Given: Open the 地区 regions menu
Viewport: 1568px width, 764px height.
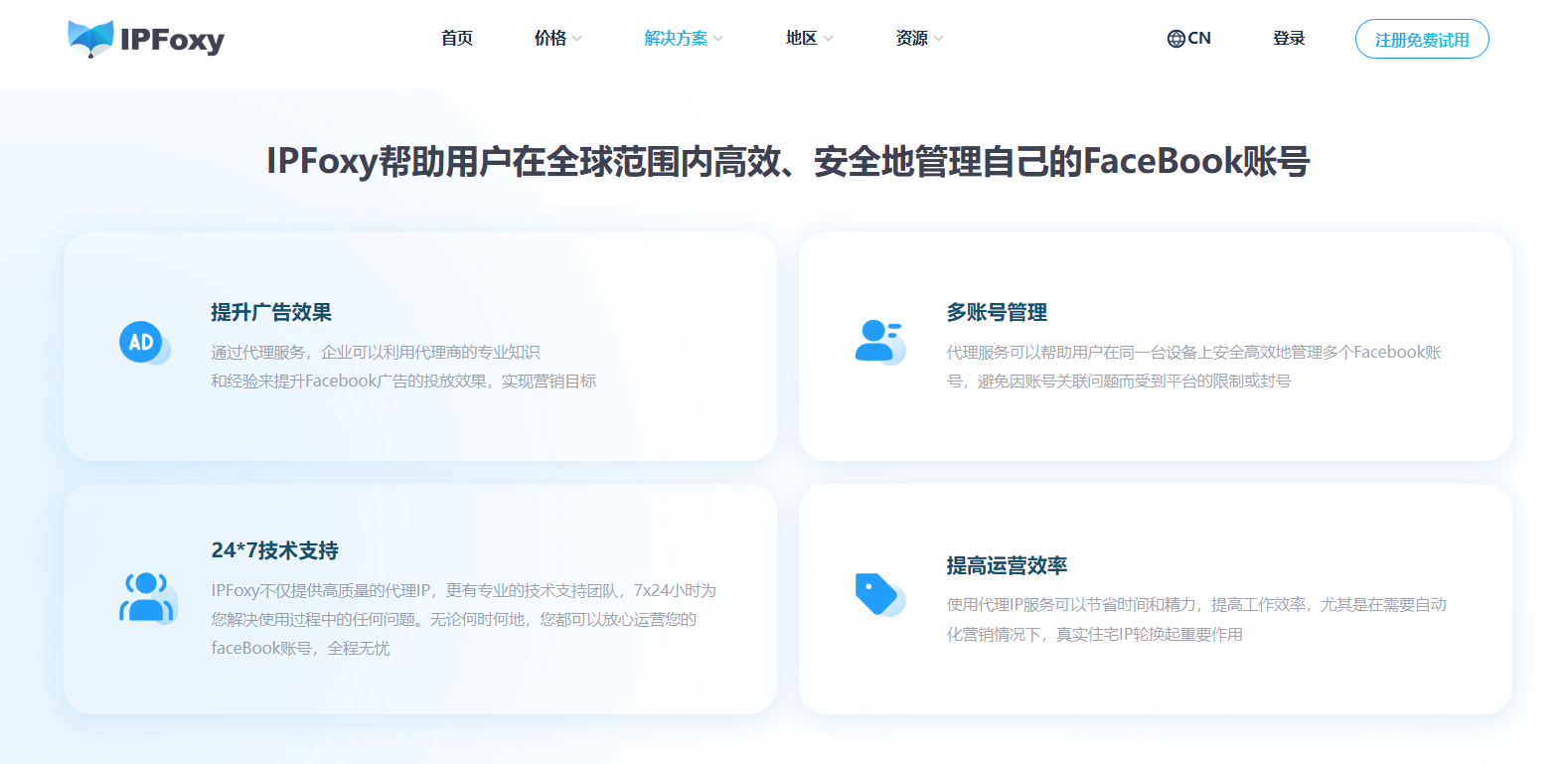Looking at the screenshot, I should tap(801, 38).
